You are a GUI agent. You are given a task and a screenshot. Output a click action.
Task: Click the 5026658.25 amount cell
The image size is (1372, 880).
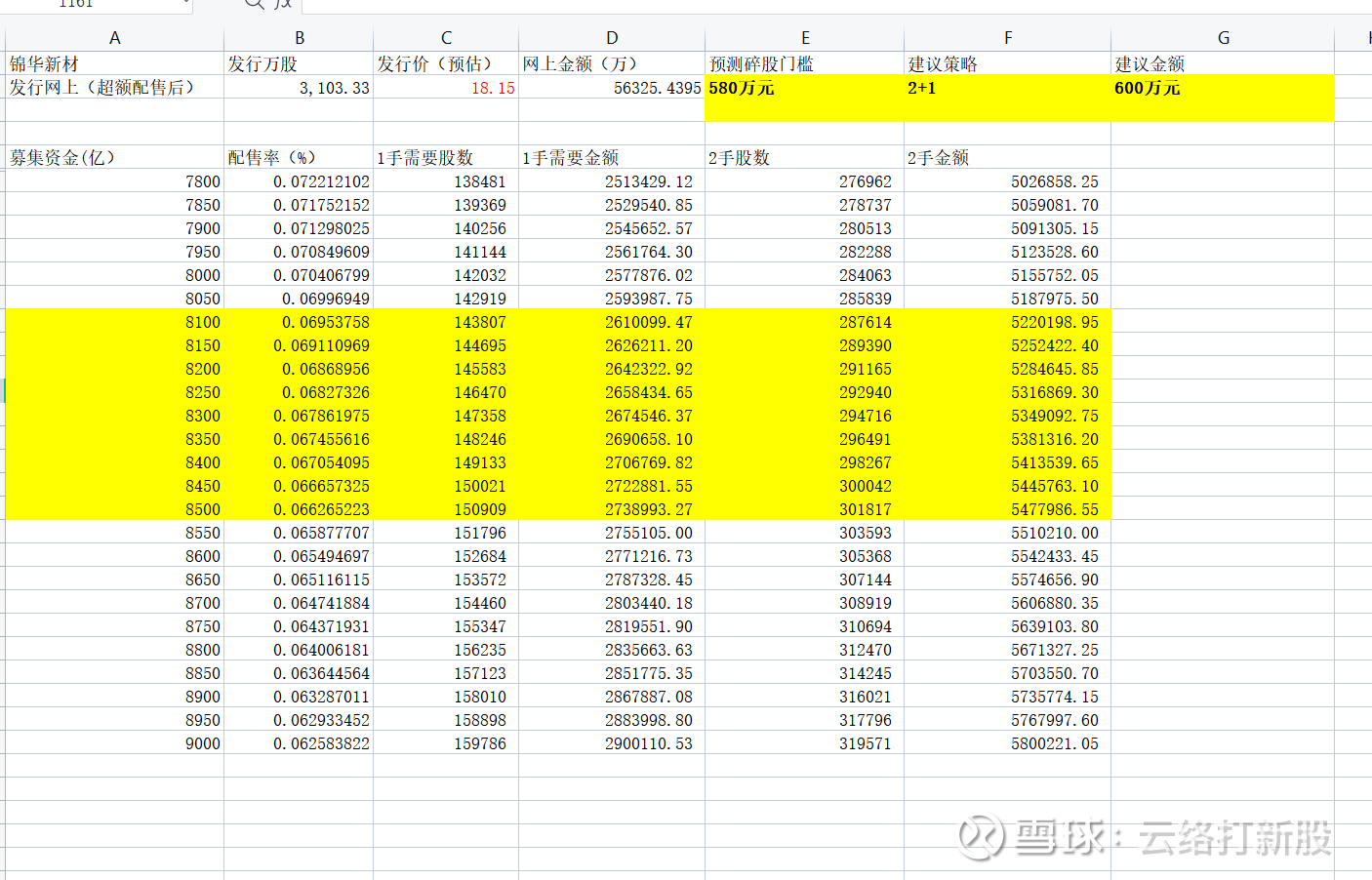click(x=1008, y=180)
